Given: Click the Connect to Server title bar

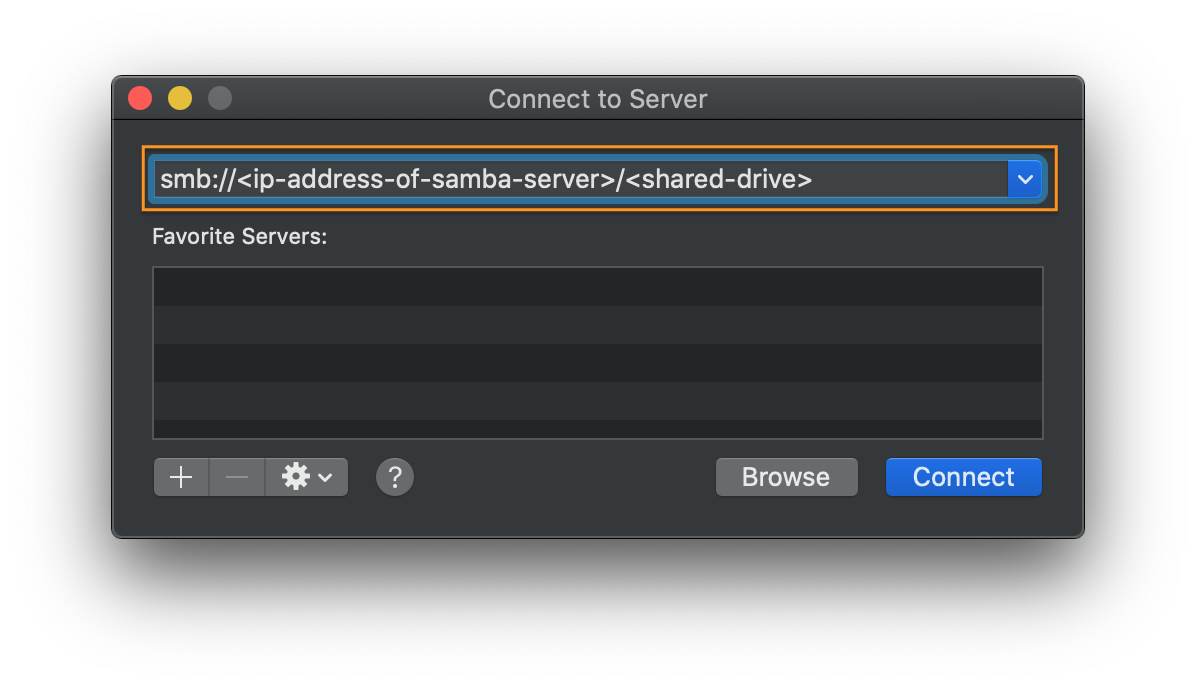Looking at the screenshot, I should point(598,99).
